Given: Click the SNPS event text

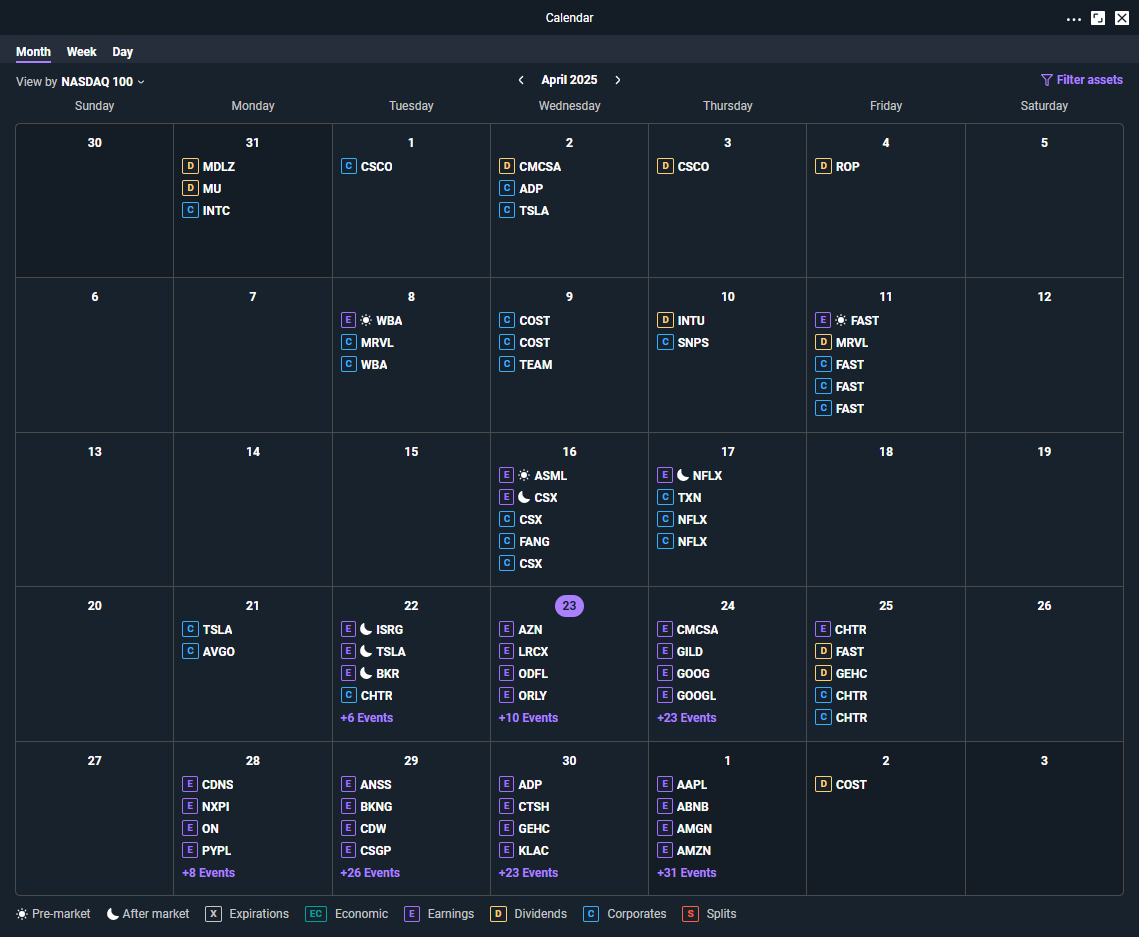Looking at the screenshot, I should point(693,343).
